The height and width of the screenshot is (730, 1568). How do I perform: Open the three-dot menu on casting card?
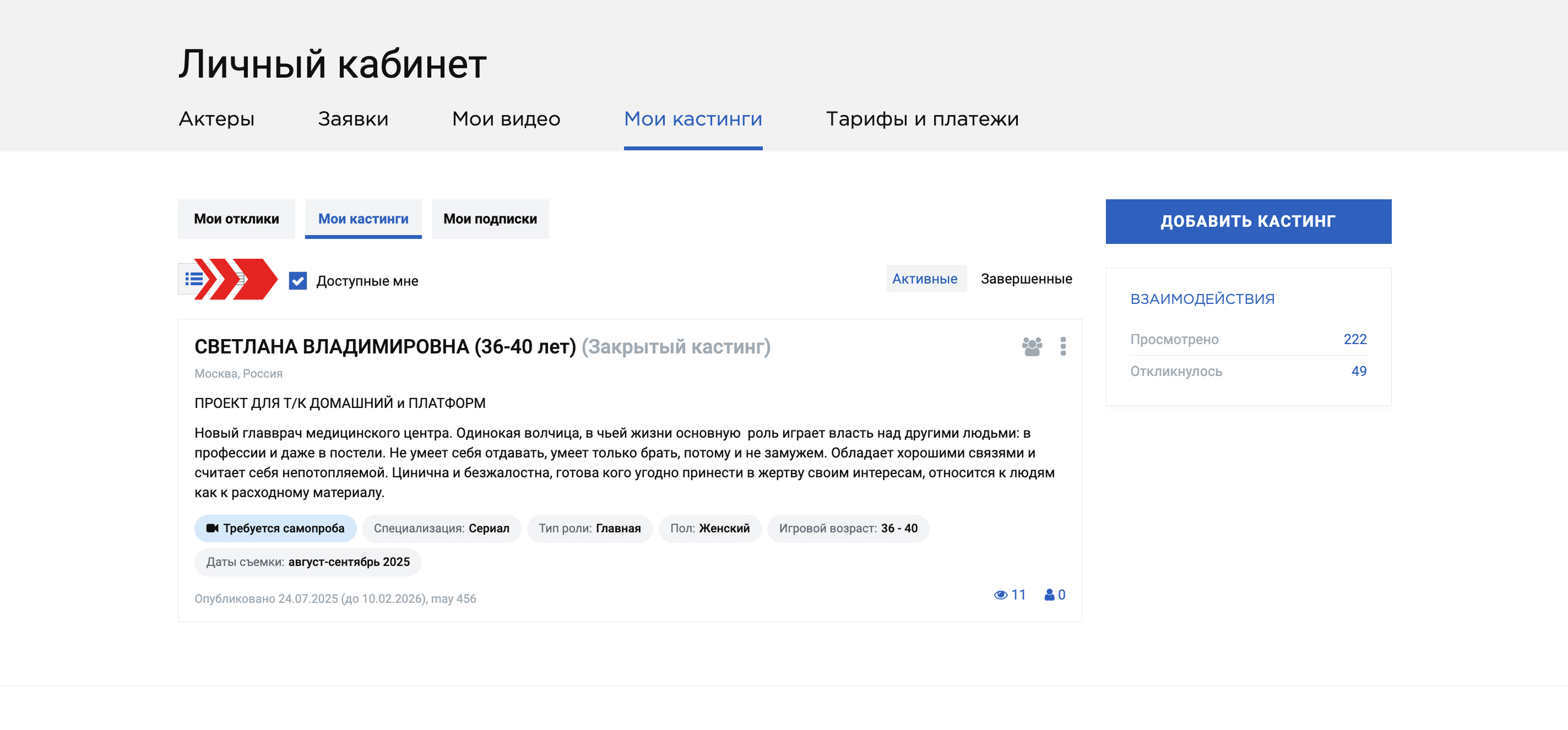coord(1063,346)
